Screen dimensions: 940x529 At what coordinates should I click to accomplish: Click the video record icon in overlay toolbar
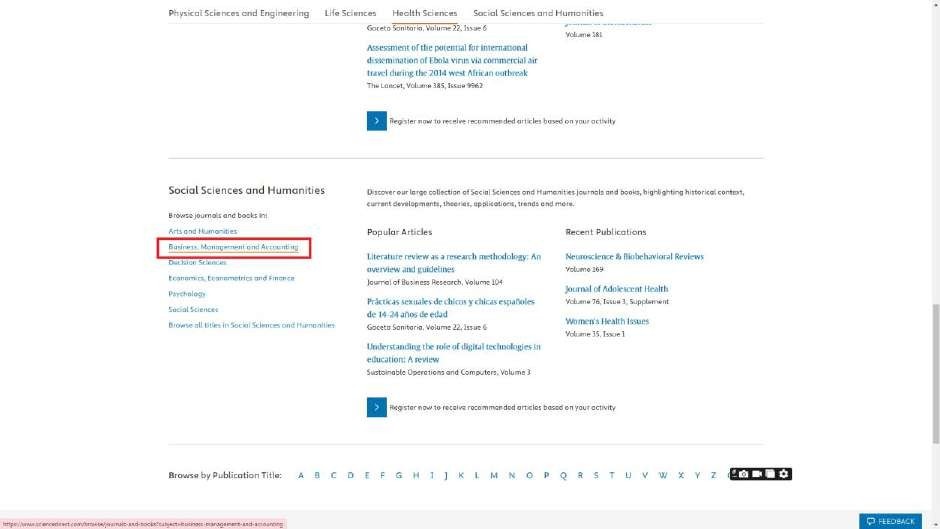[757, 473]
